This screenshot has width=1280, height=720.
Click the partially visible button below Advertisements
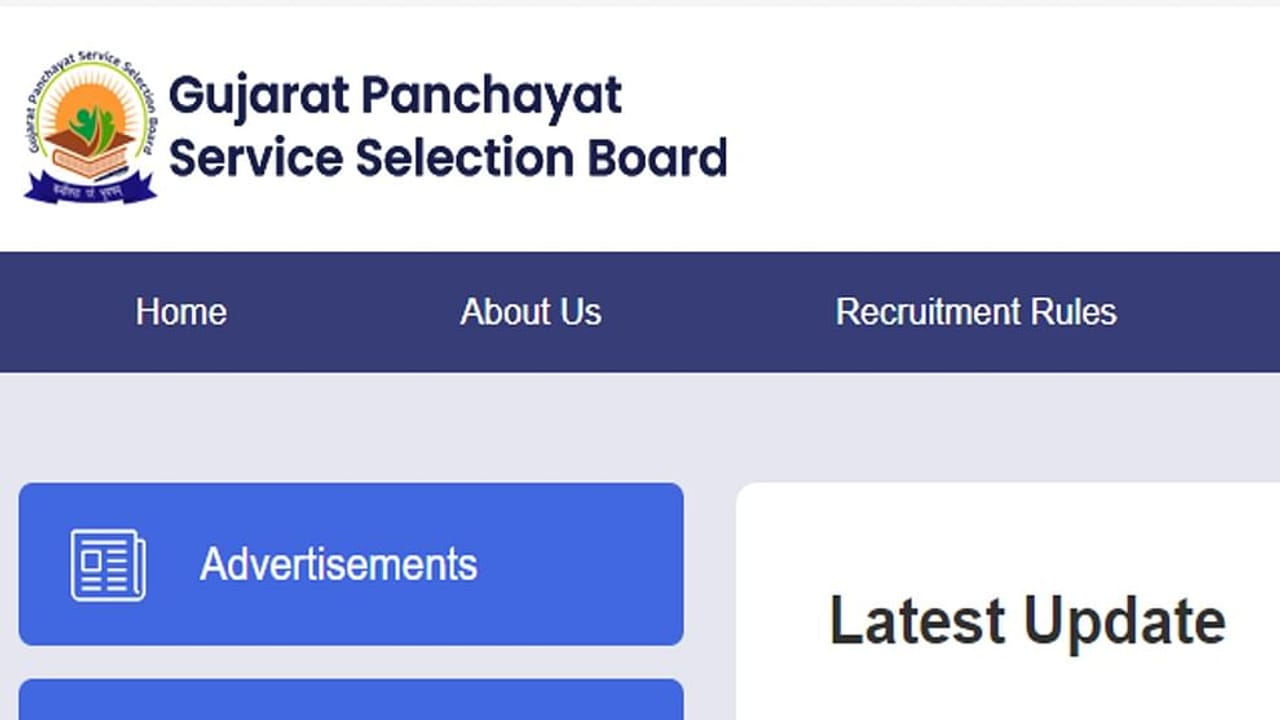click(350, 700)
